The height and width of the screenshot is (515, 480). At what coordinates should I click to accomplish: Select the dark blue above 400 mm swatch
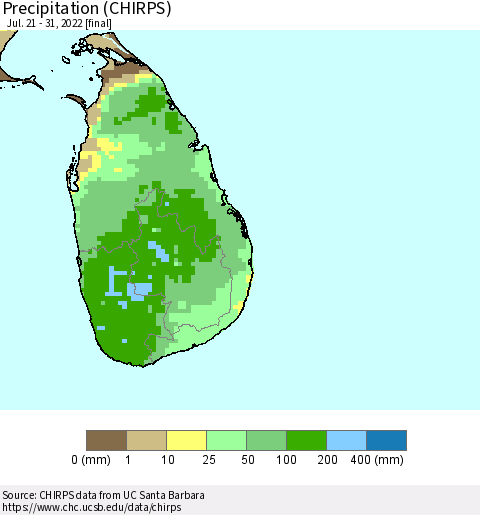pos(386,440)
